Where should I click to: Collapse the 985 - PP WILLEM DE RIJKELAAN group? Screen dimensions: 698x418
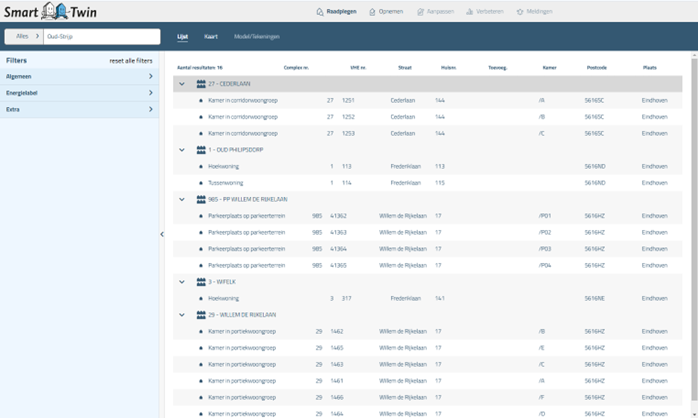pos(182,199)
